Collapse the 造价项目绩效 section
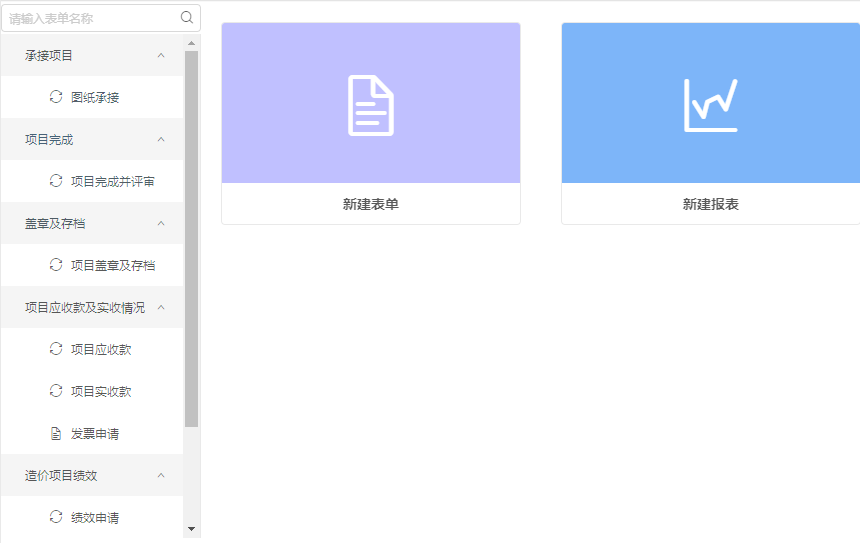Viewport: 860px width, 543px height. point(161,475)
